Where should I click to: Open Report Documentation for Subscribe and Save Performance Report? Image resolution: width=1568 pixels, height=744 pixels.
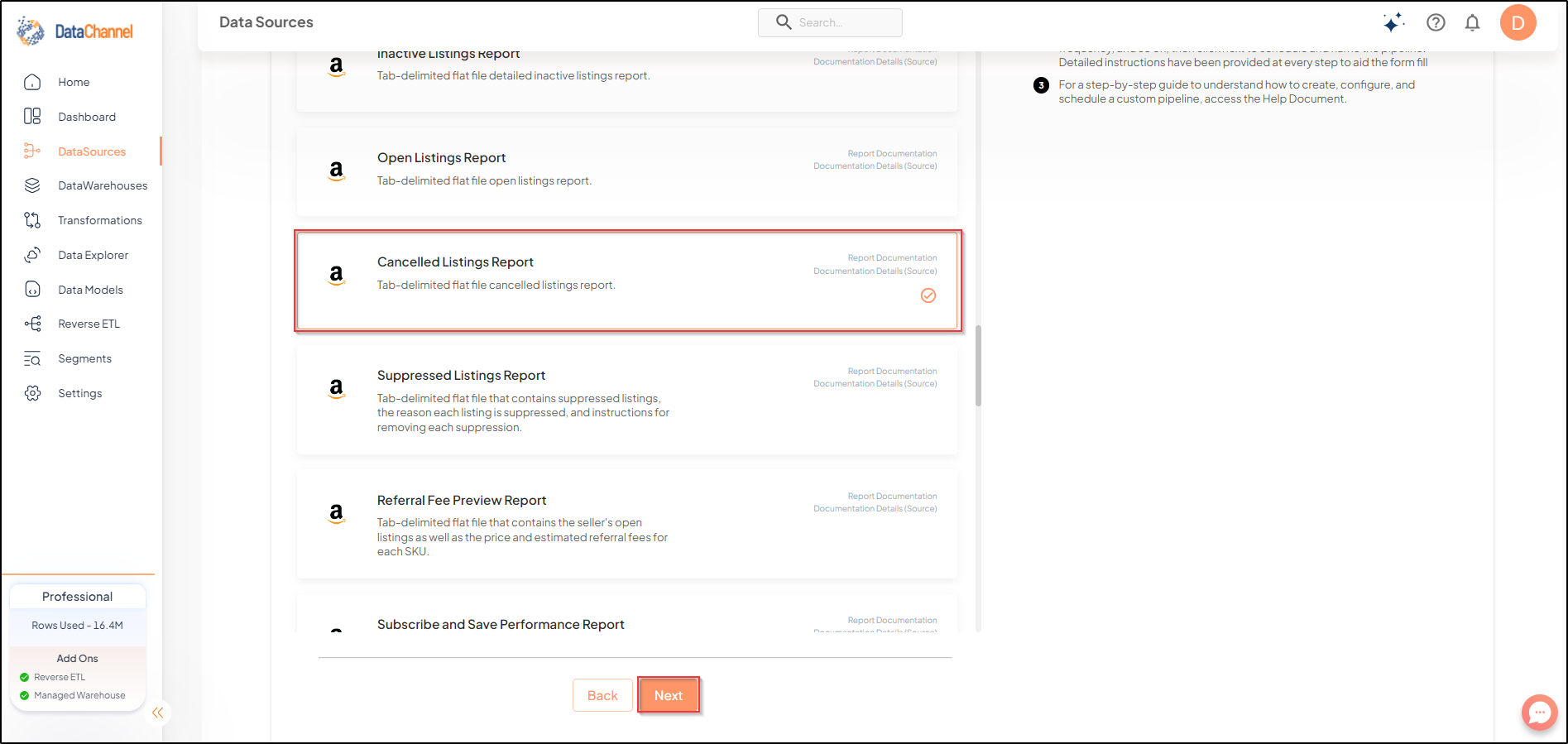[892, 621]
